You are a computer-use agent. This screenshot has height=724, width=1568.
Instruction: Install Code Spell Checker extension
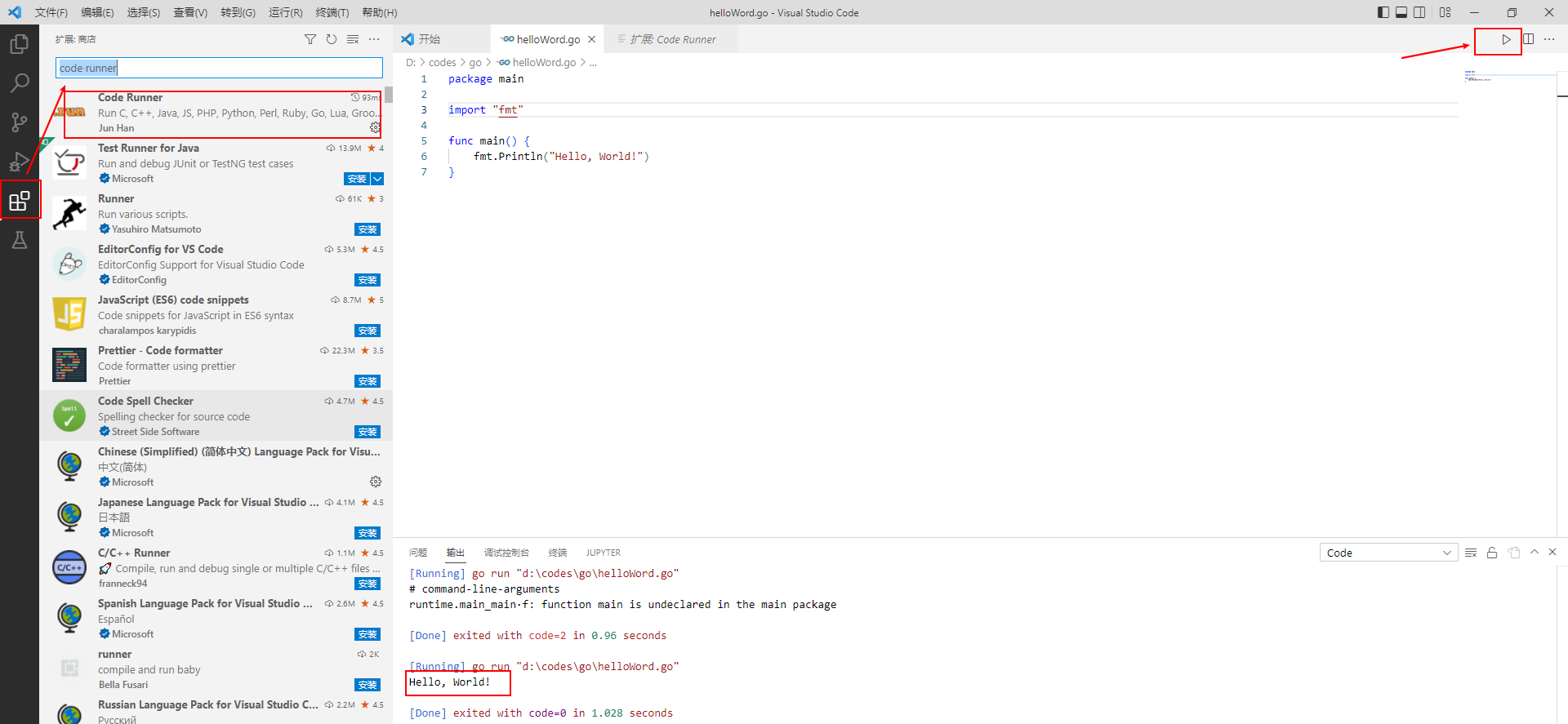click(x=367, y=432)
